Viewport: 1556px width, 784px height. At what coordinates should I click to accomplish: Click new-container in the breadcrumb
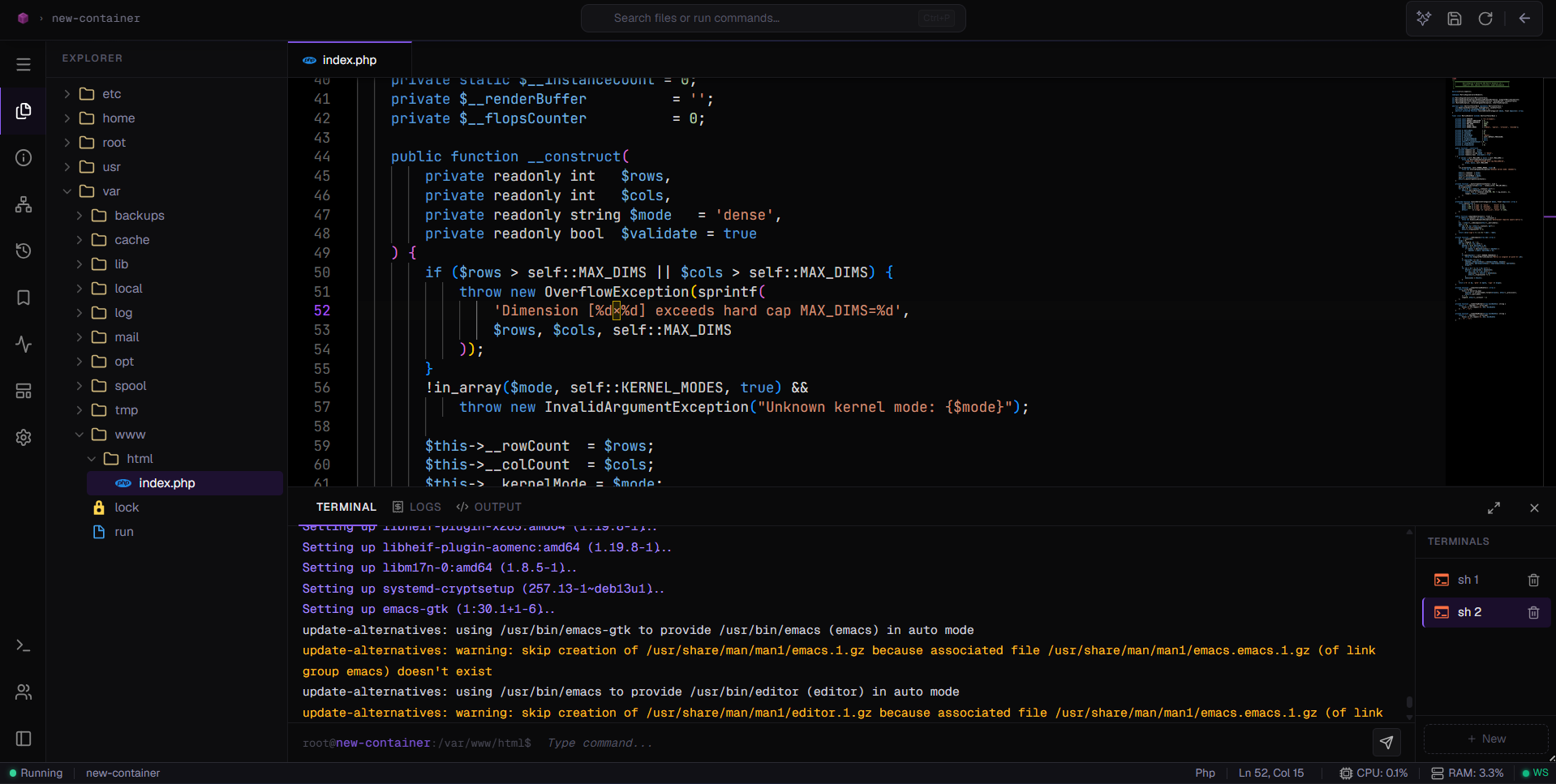[x=96, y=18]
